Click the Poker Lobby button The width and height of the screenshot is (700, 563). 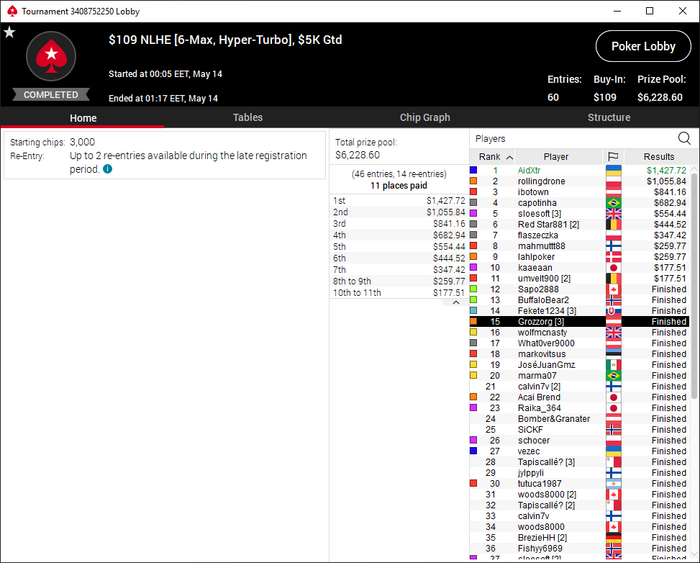(643, 46)
